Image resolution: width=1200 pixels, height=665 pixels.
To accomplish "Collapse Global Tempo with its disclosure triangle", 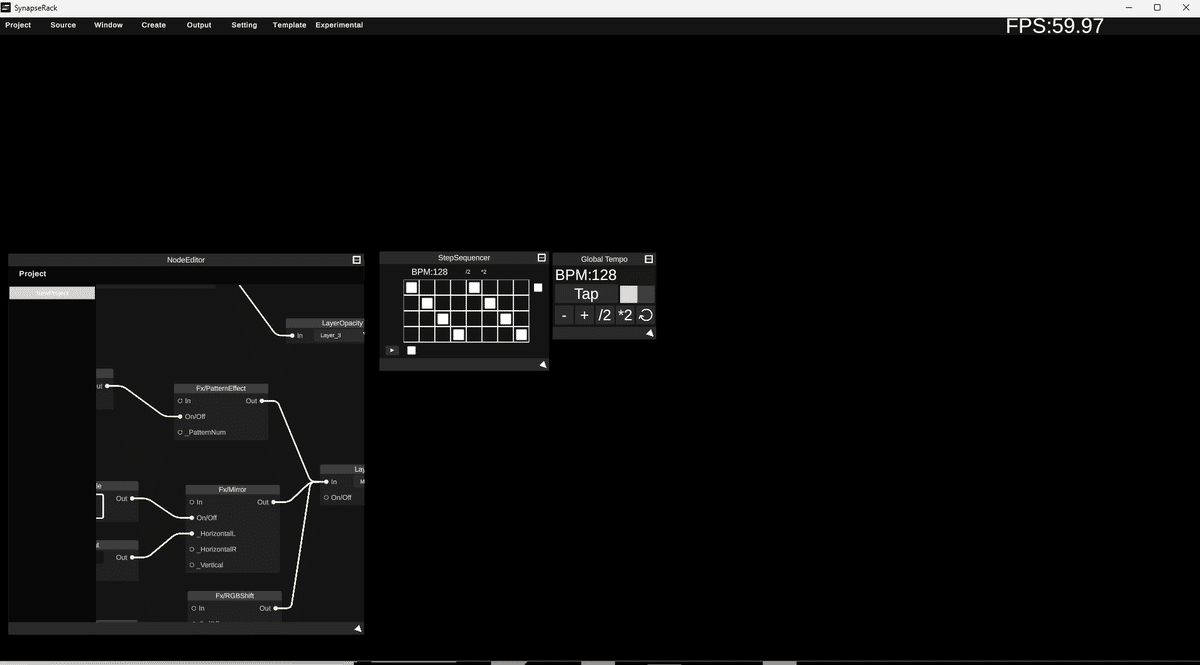I will click(649, 333).
